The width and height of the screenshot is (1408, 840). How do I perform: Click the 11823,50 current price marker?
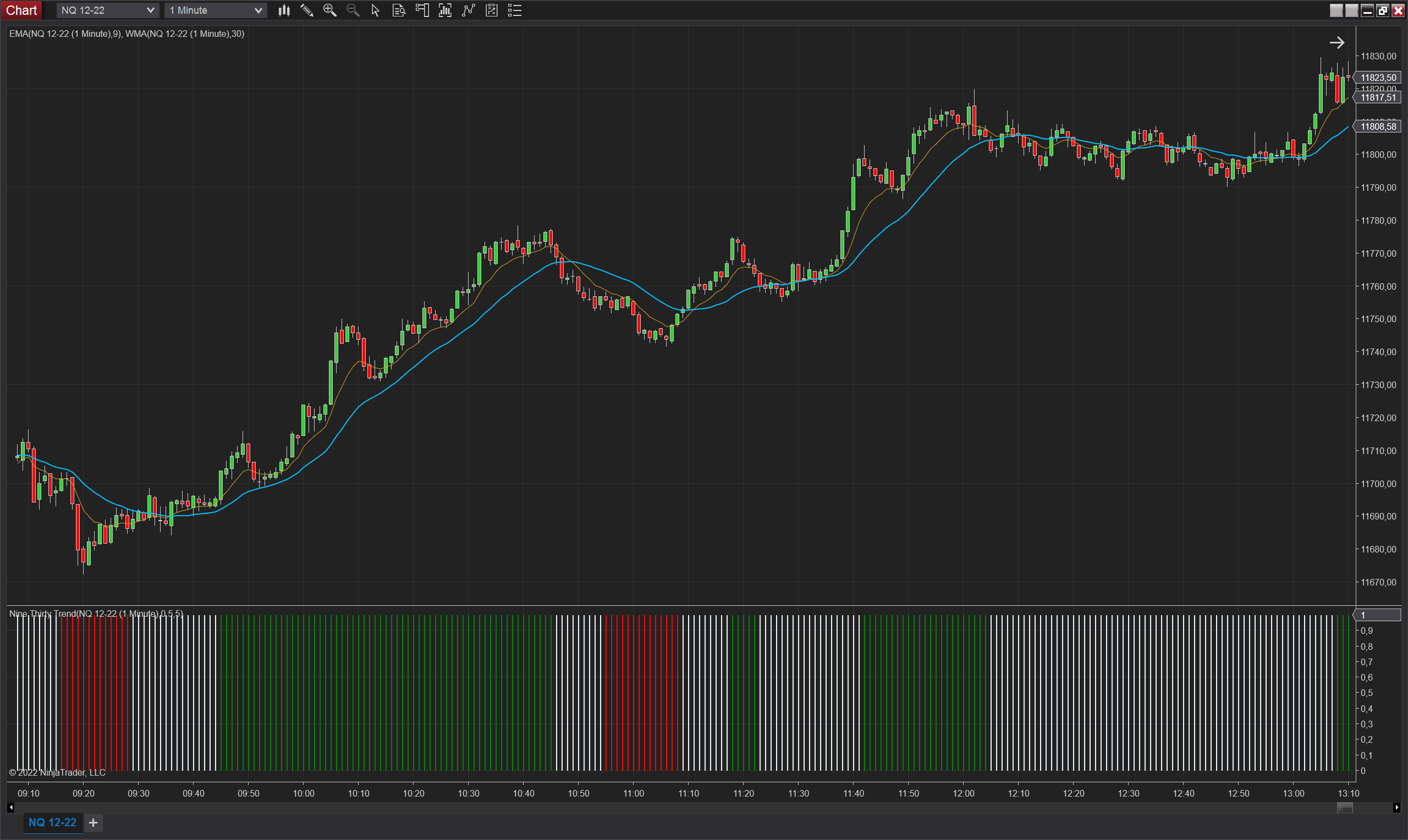tap(1378, 78)
